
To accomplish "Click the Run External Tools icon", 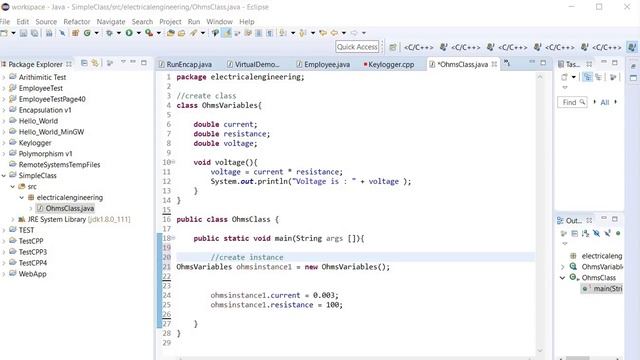I will [149, 33].
